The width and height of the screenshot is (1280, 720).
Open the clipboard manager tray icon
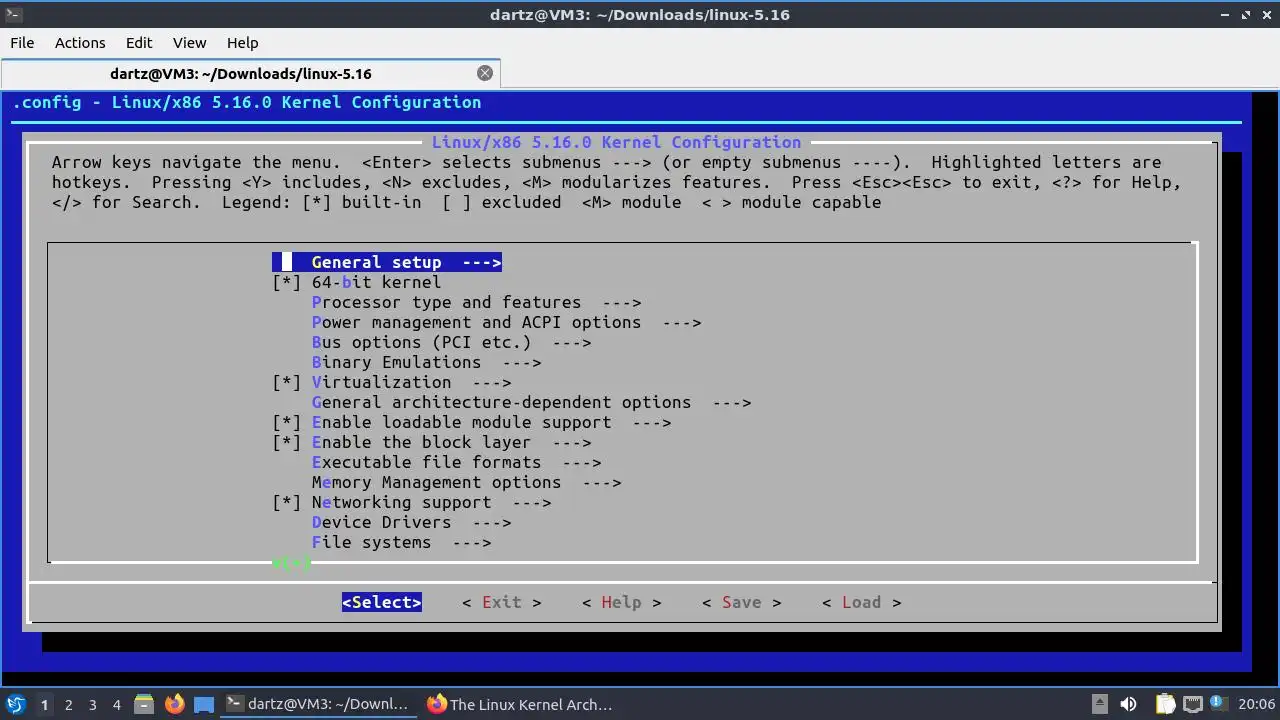[1165, 704]
